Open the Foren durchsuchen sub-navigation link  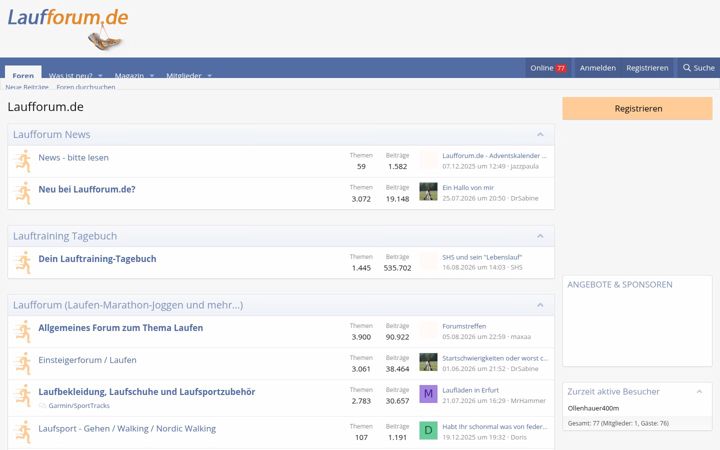tap(86, 87)
